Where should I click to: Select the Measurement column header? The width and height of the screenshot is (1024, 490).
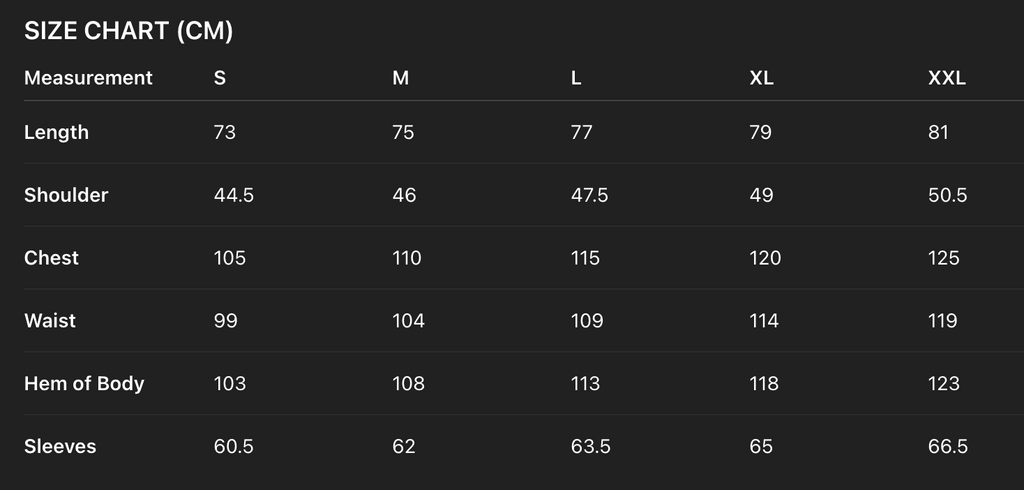pyautogui.click(x=88, y=78)
